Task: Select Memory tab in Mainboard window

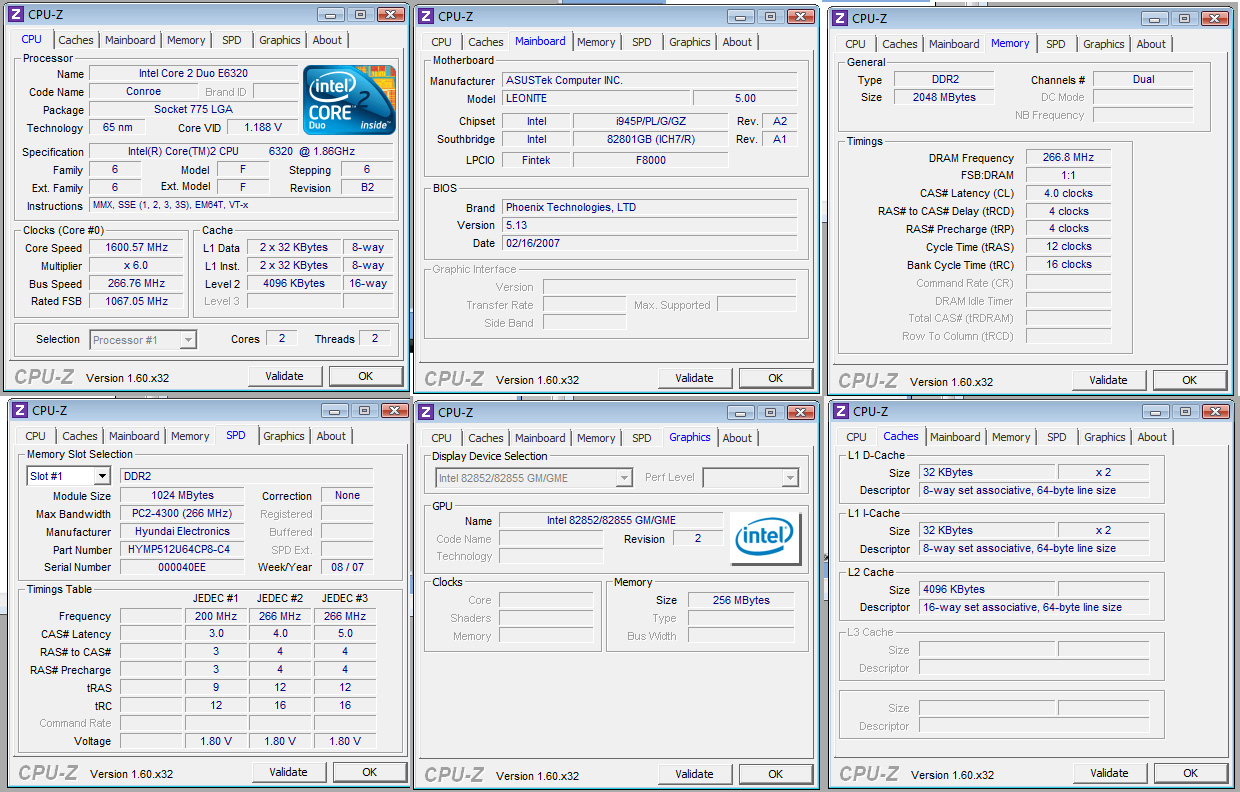Action: pyautogui.click(x=596, y=42)
